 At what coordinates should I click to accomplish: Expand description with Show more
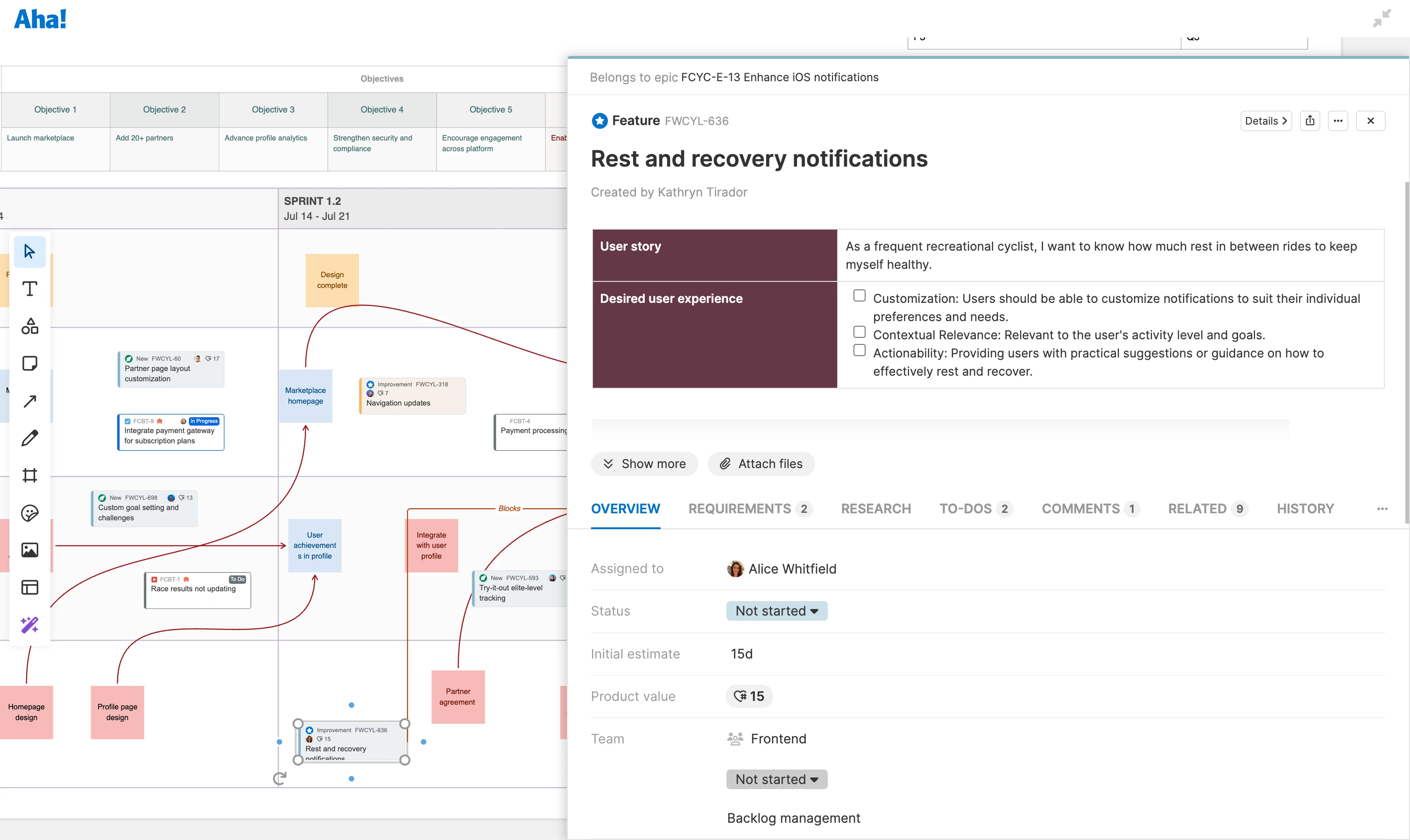tap(644, 463)
